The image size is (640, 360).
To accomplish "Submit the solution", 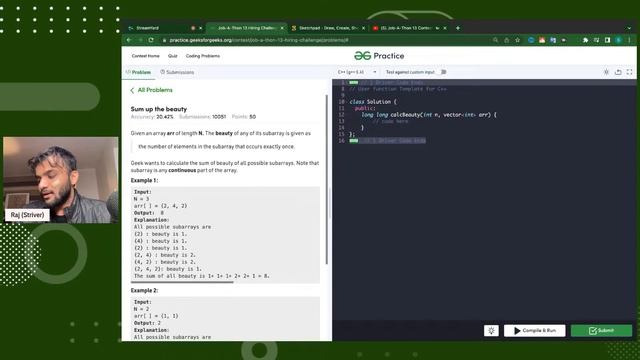I will (x=602, y=331).
